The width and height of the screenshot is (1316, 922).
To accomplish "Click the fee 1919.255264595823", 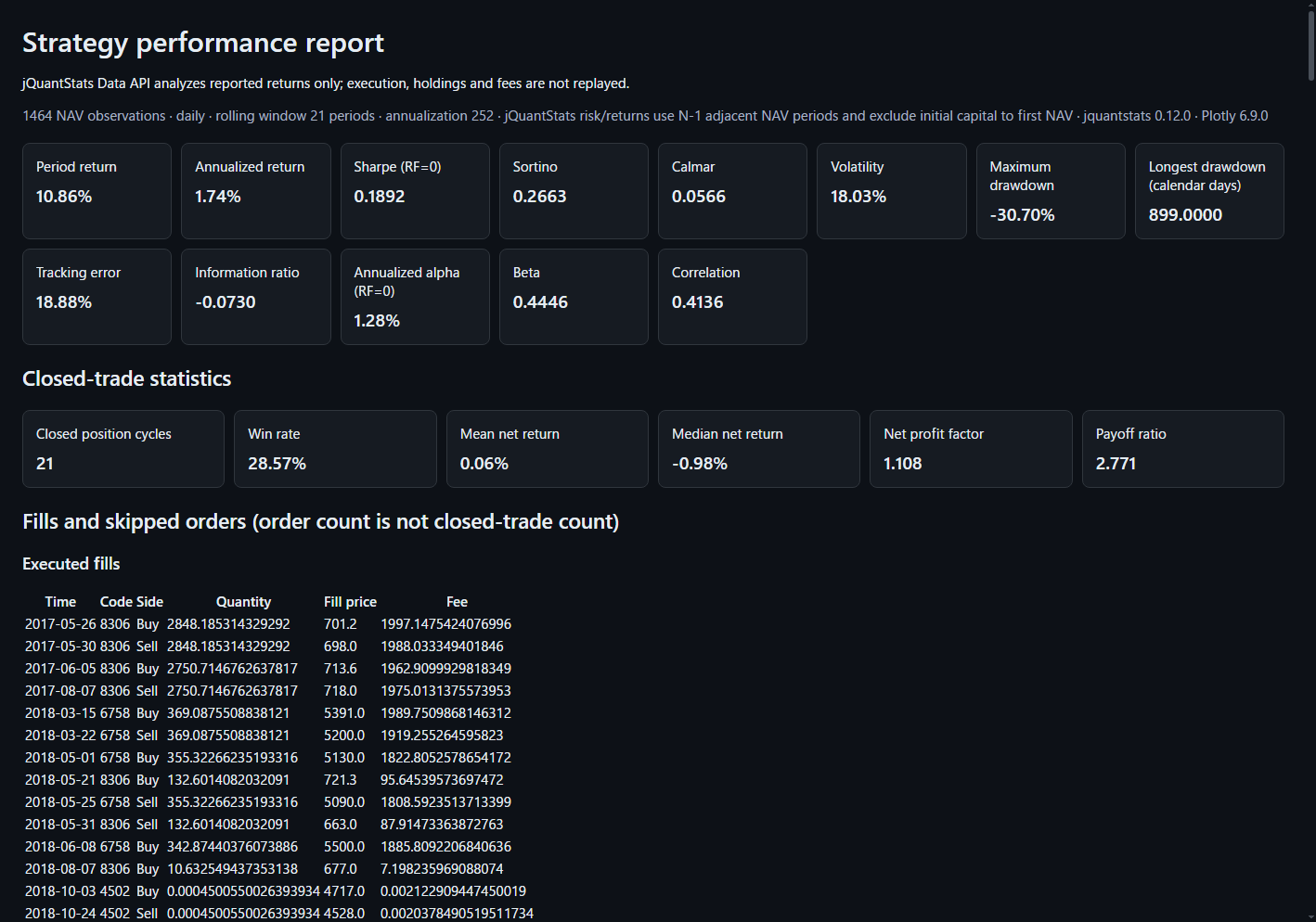I will coord(442,736).
